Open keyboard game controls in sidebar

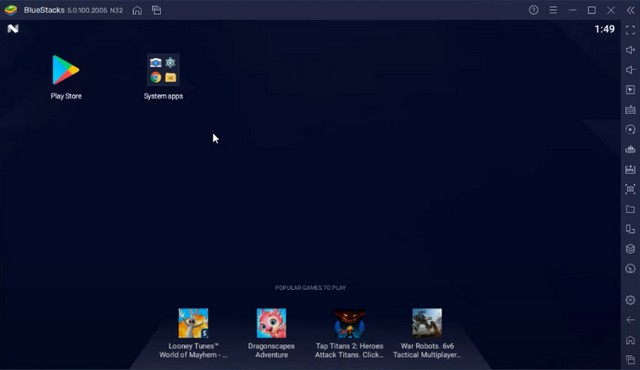630,110
